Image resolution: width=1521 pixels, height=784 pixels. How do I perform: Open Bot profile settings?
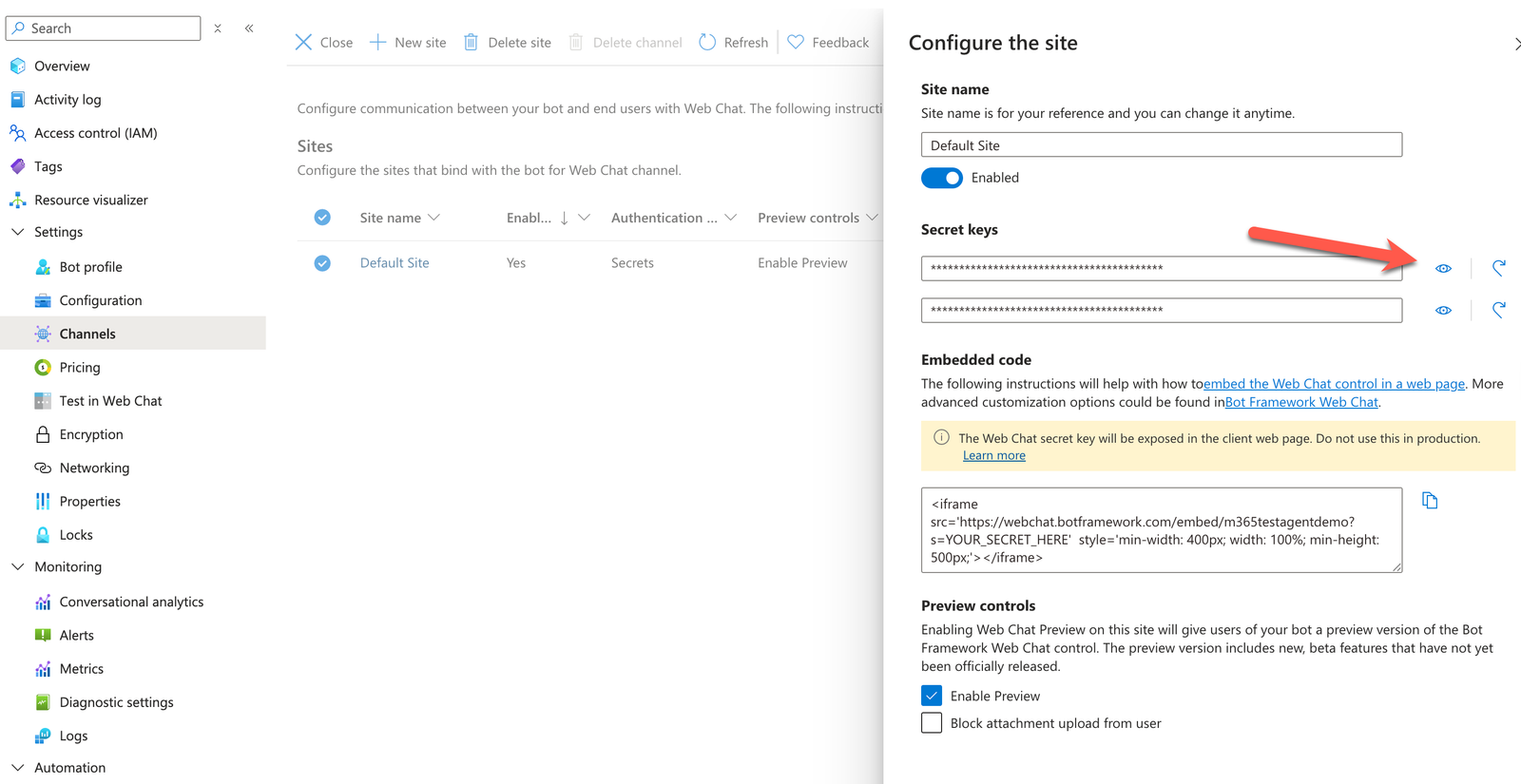tap(91, 267)
